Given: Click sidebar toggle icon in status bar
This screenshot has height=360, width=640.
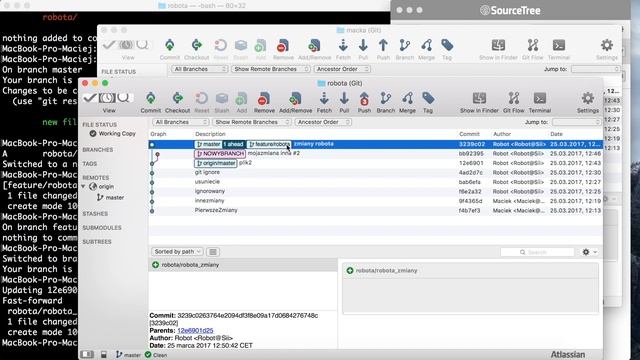Looking at the screenshot, I should tap(87, 354).
